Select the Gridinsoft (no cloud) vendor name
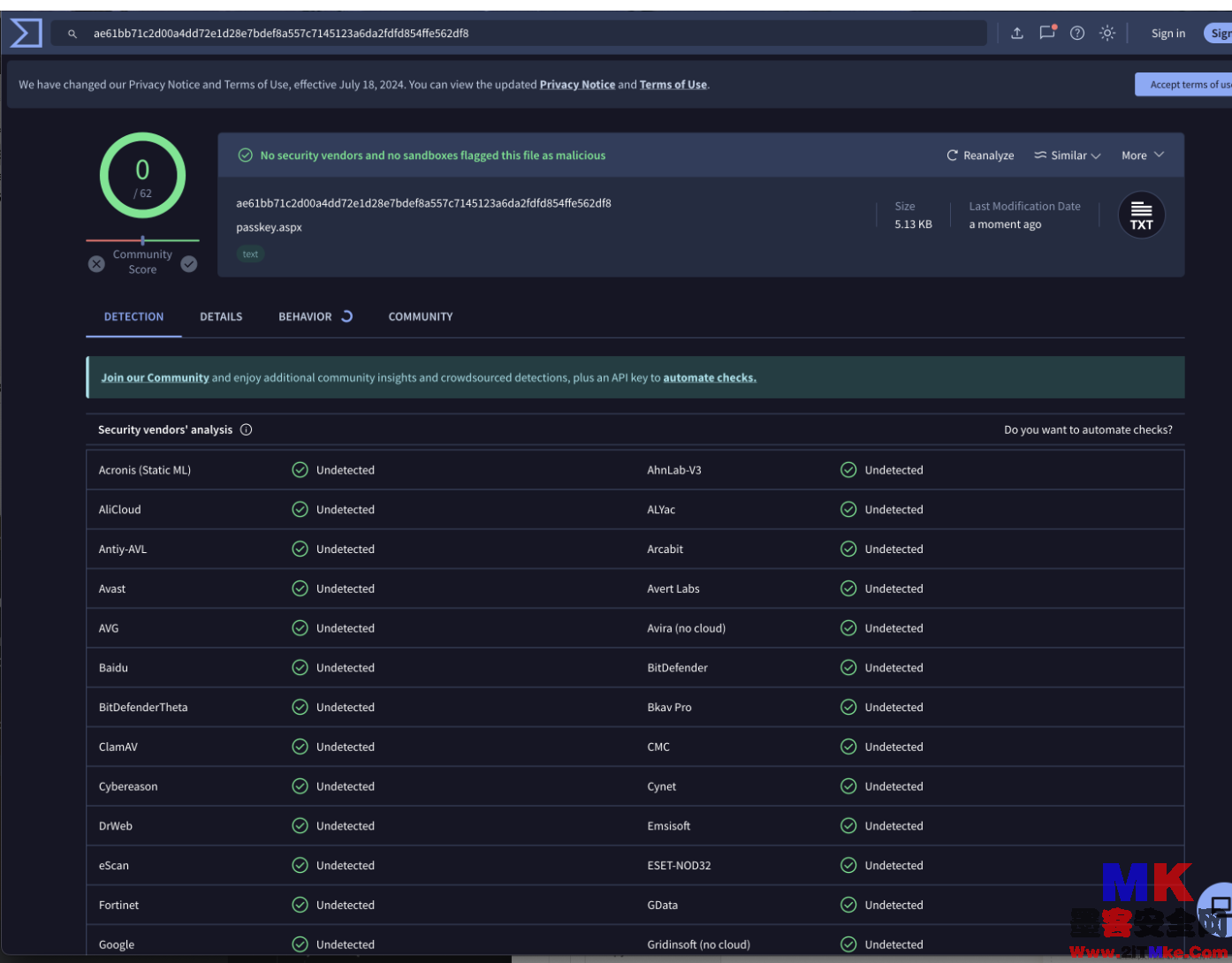Viewport: 1232px width, 963px height. coord(699,944)
